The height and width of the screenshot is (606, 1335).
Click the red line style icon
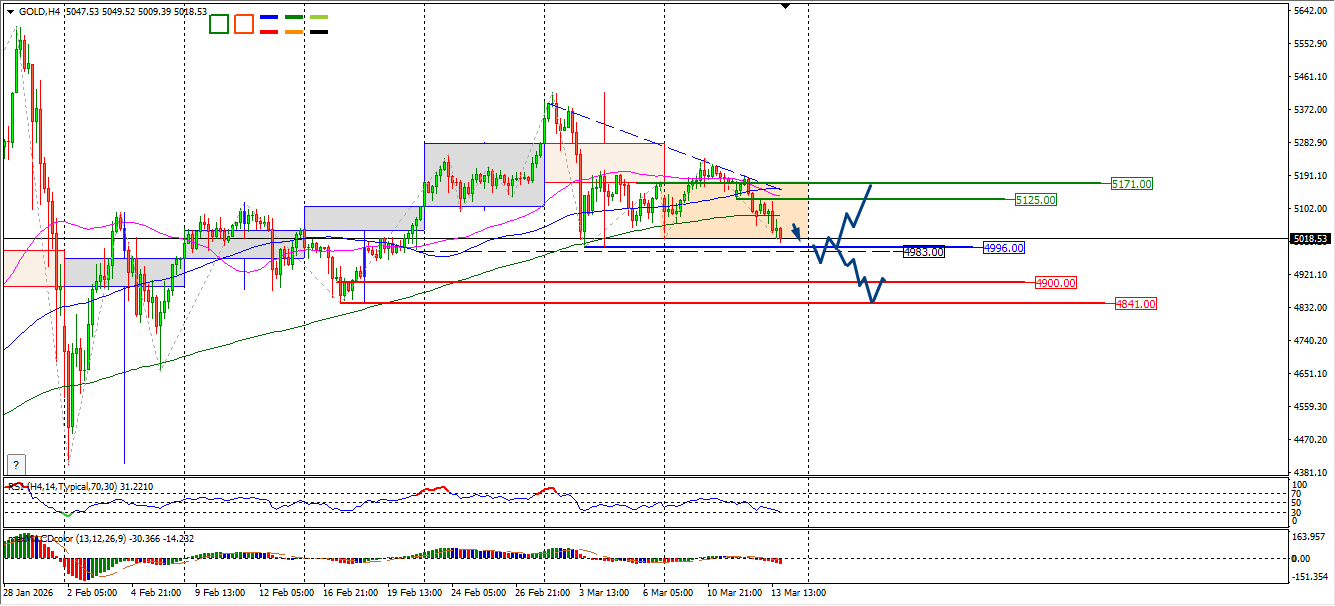tap(269, 31)
